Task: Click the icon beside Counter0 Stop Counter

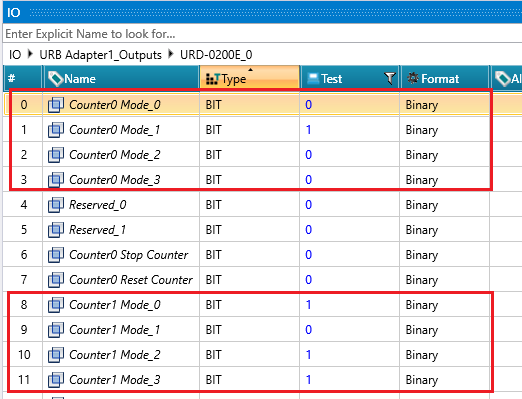Action: (56, 255)
